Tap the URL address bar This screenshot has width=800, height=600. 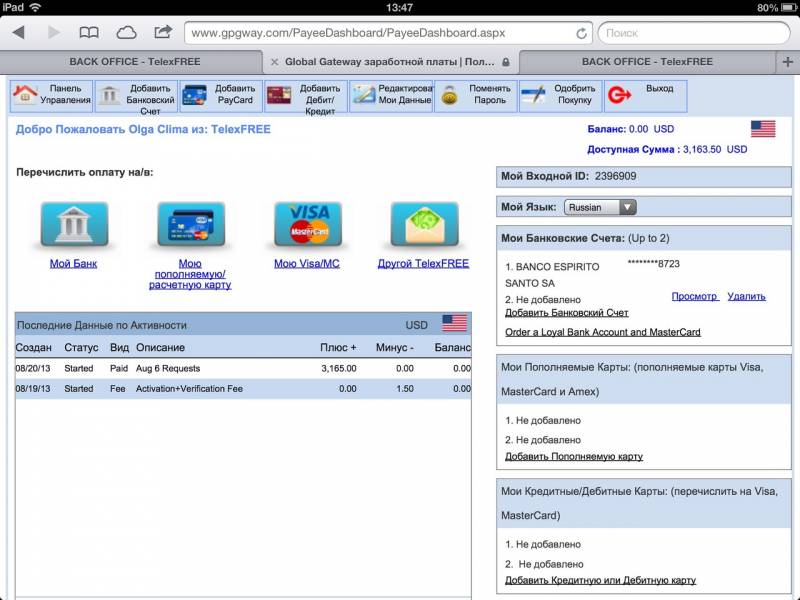[388, 33]
